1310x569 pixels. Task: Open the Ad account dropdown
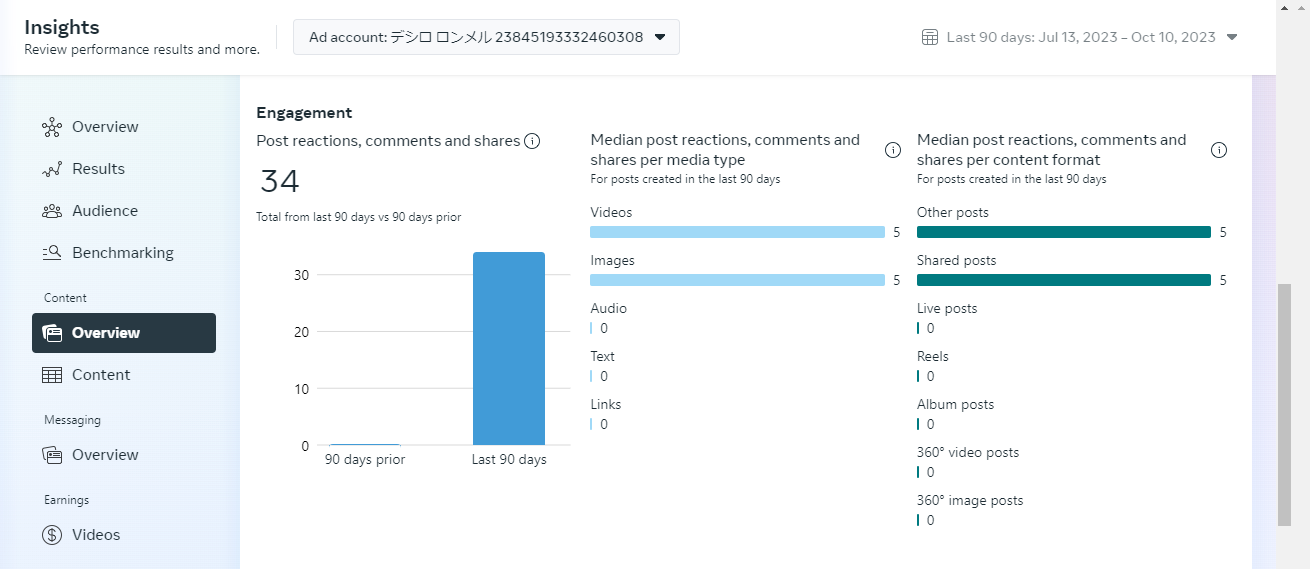[x=486, y=38]
